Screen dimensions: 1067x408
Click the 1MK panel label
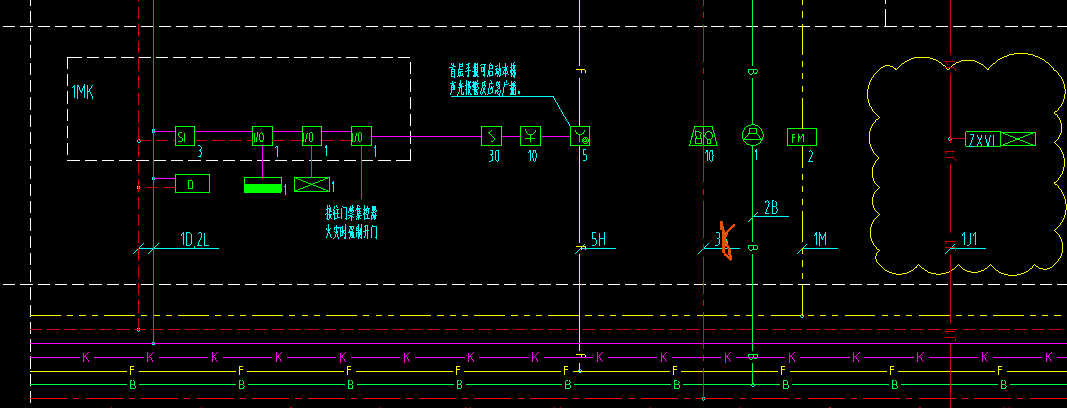click(83, 93)
